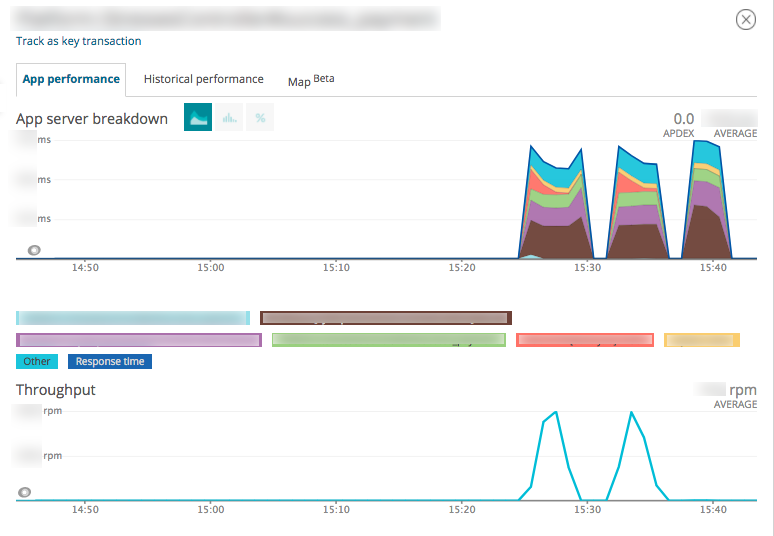Toggle the yellow legend segment
774x536 pixels.
coord(701,340)
